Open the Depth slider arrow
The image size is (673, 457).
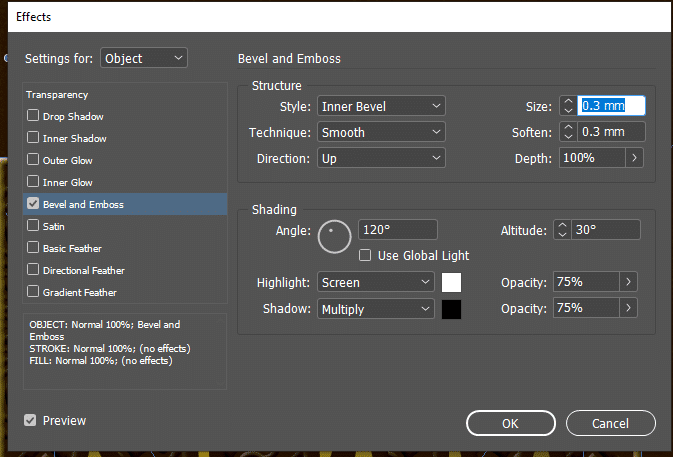tap(635, 158)
